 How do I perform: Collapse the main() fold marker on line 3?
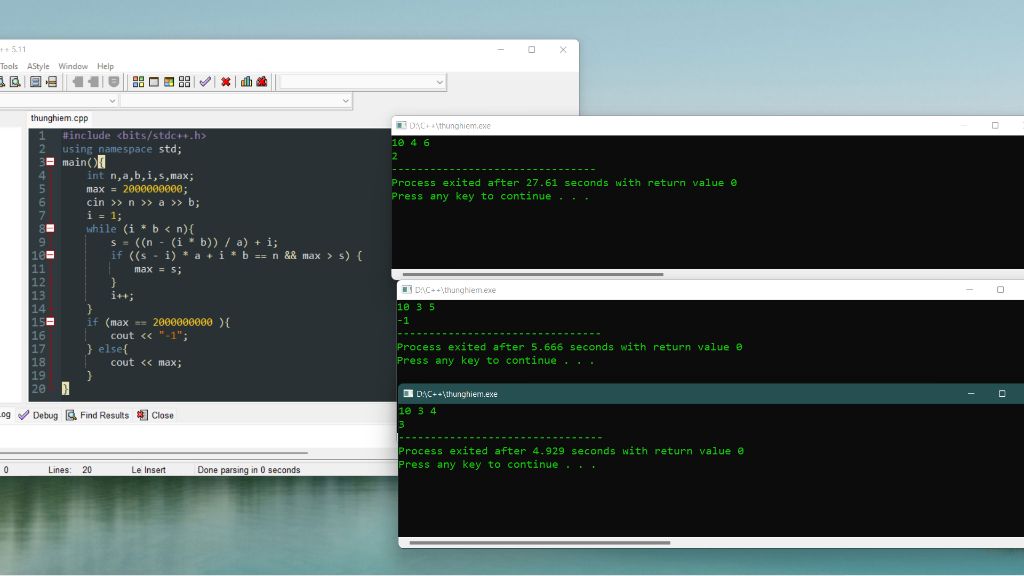click(50, 162)
